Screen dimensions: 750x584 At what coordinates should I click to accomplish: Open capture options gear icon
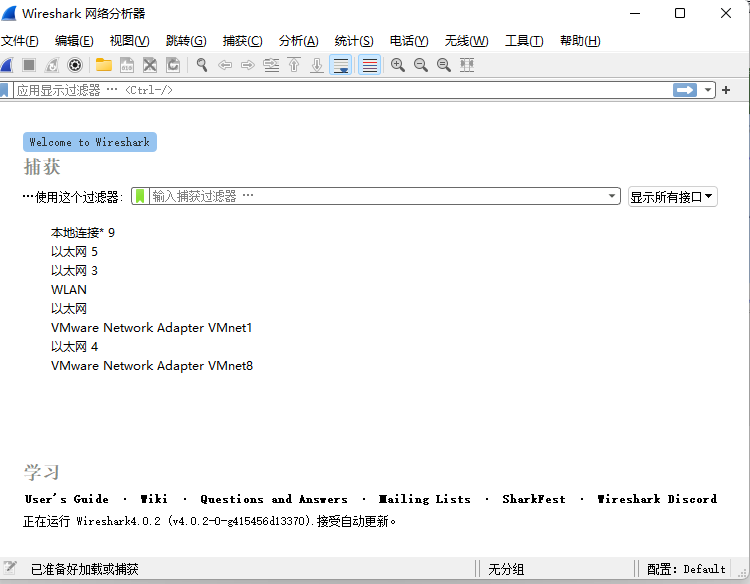pos(75,65)
